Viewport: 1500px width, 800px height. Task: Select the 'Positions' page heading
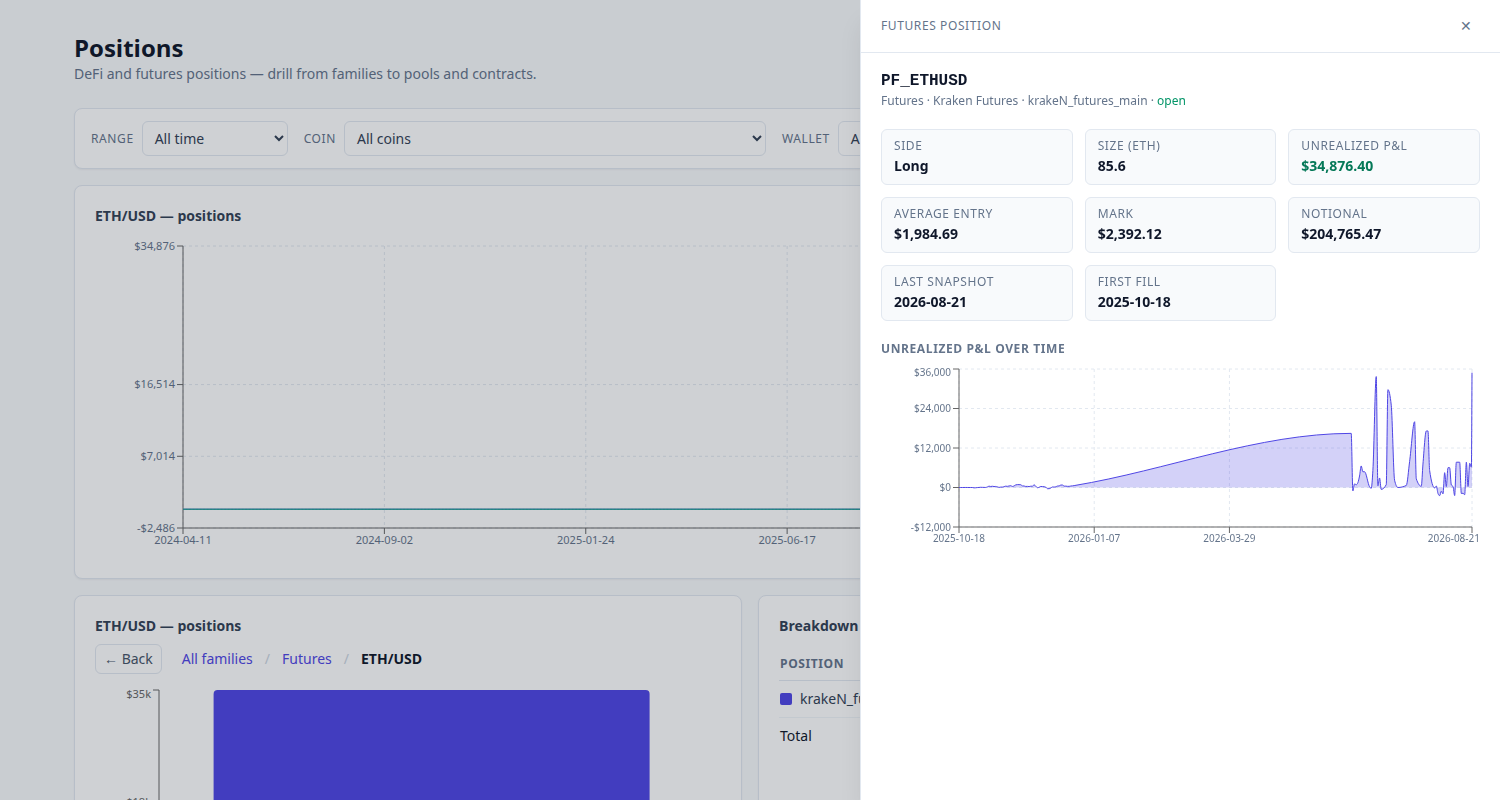point(129,48)
